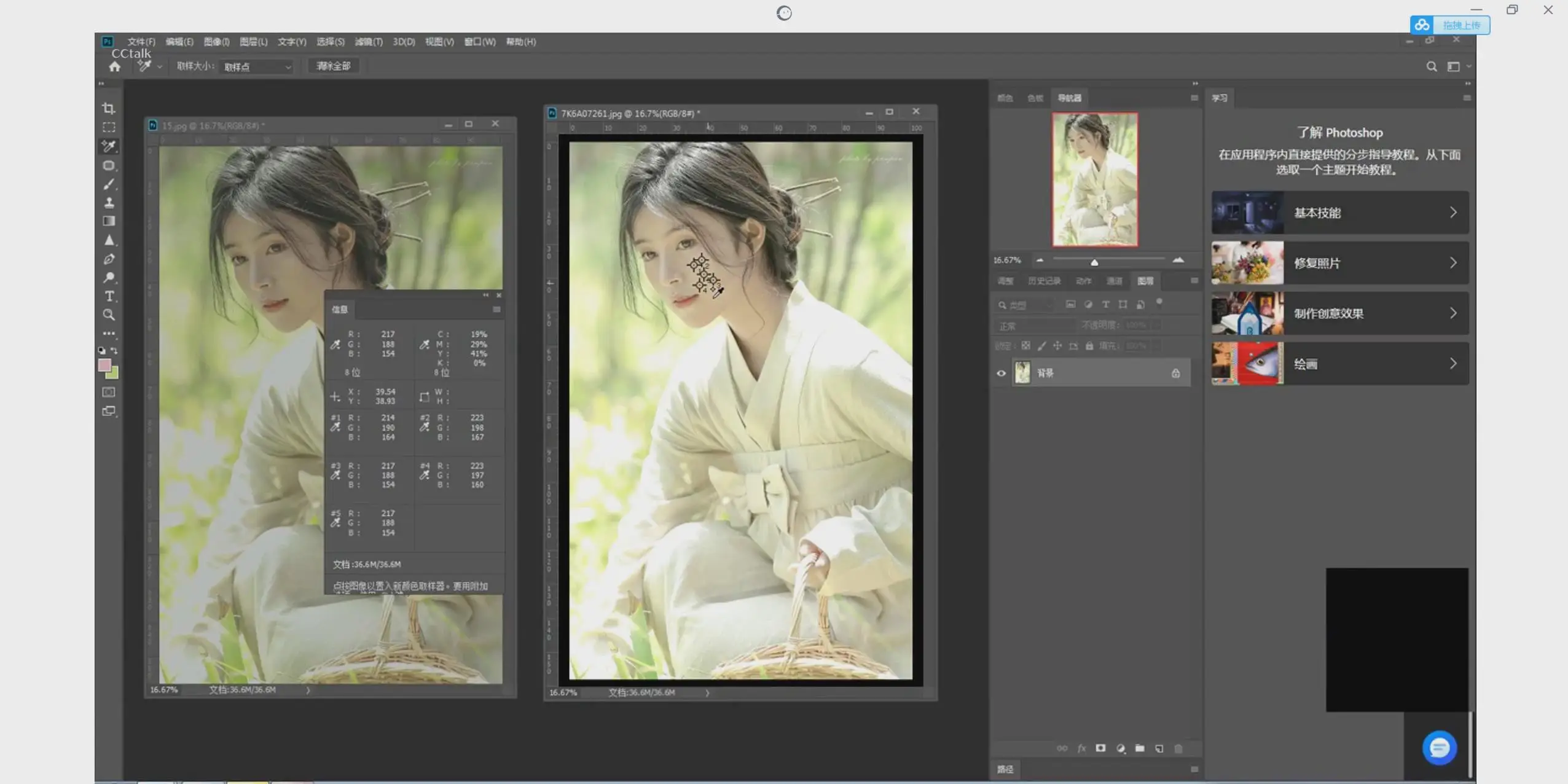Image resolution: width=1568 pixels, height=784 pixels.
Task: Toggle lock image pixels brush icon
Action: point(1041,346)
